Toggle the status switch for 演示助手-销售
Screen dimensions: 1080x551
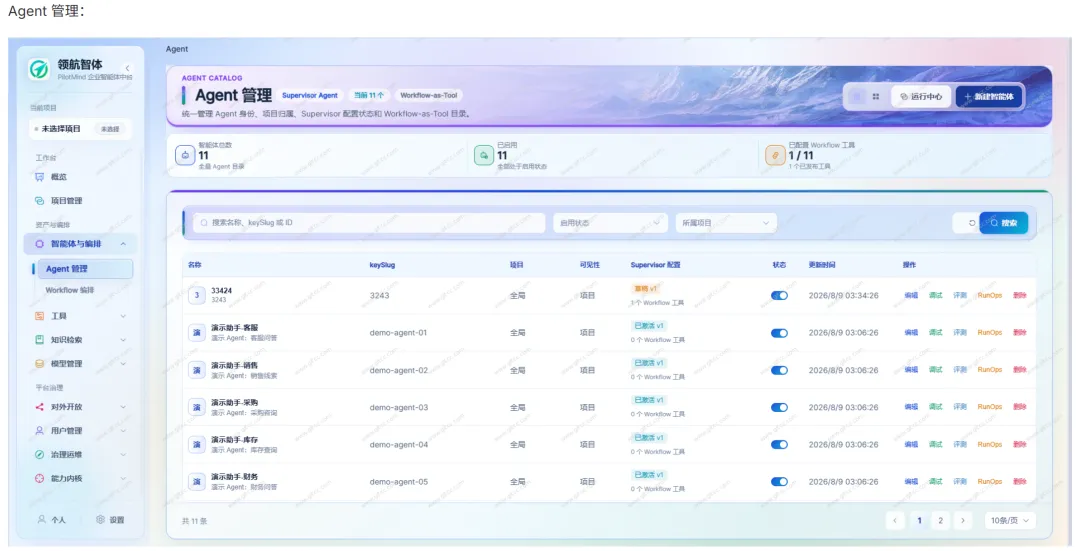[x=779, y=370]
